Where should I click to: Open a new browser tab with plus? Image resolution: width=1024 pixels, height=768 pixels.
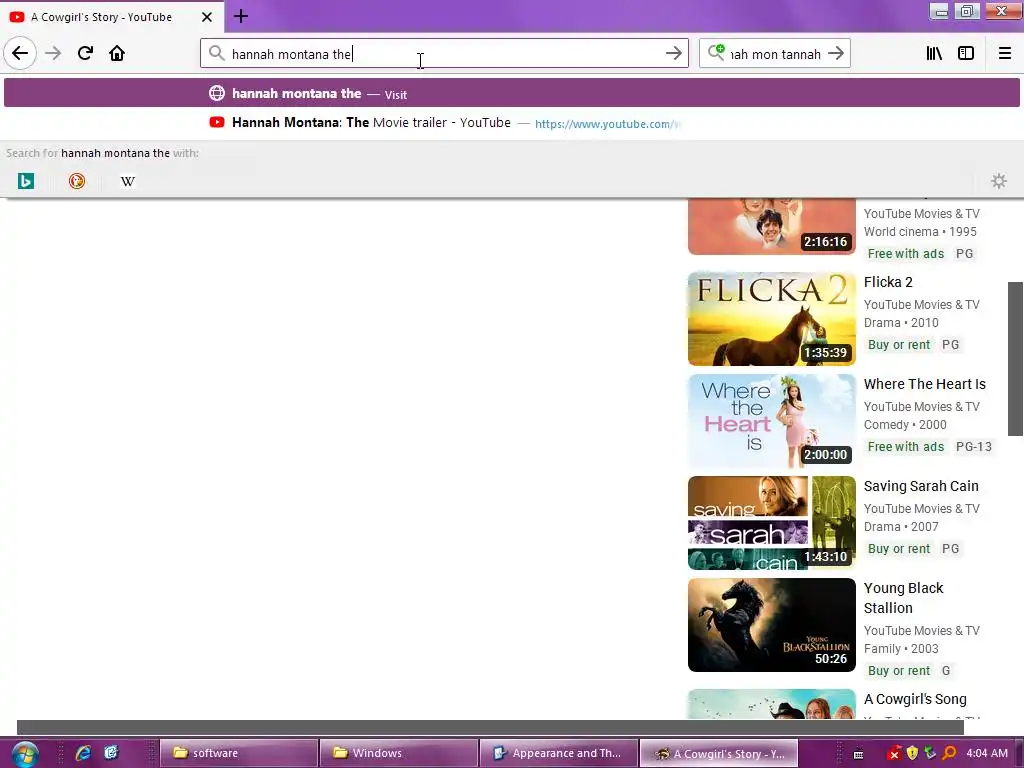(241, 16)
